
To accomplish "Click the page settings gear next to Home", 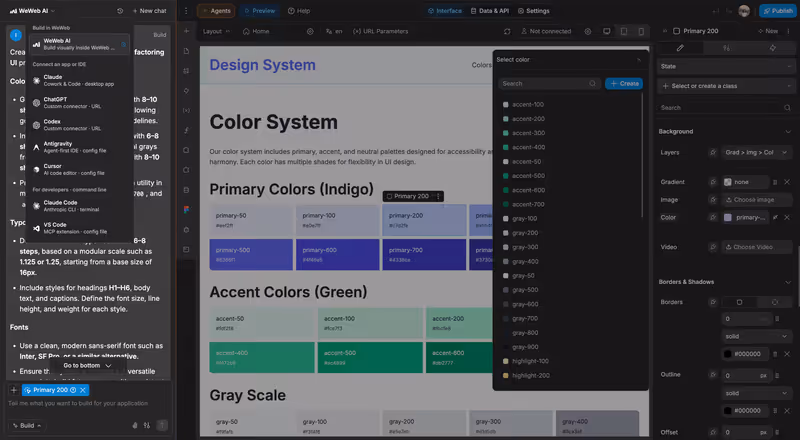I will point(310,31).
